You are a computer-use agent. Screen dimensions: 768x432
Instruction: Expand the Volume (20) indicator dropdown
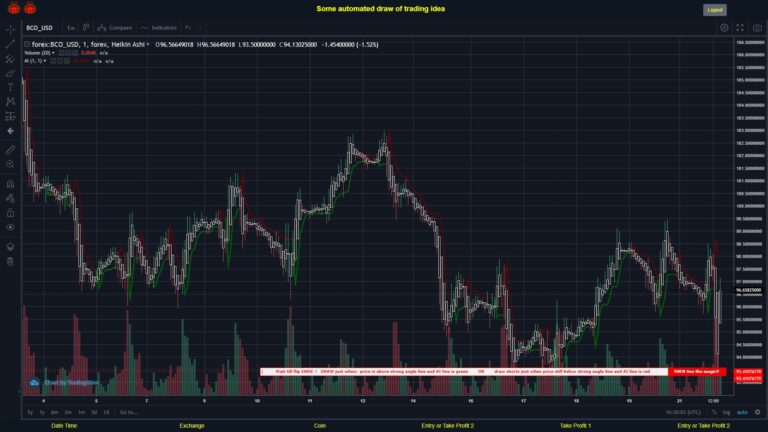pyautogui.click(x=53, y=53)
